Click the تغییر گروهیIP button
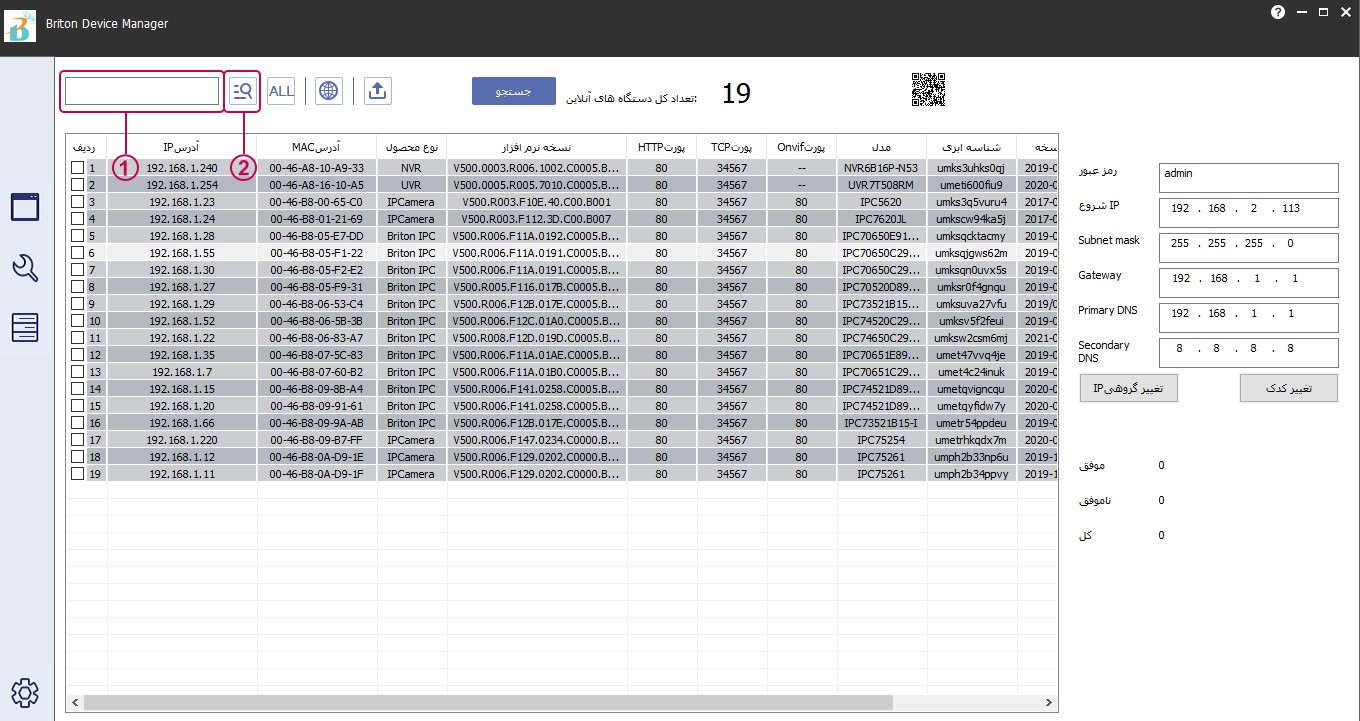Image resolution: width=1360 pixels, height=721 pixels. coord(1128,389)
